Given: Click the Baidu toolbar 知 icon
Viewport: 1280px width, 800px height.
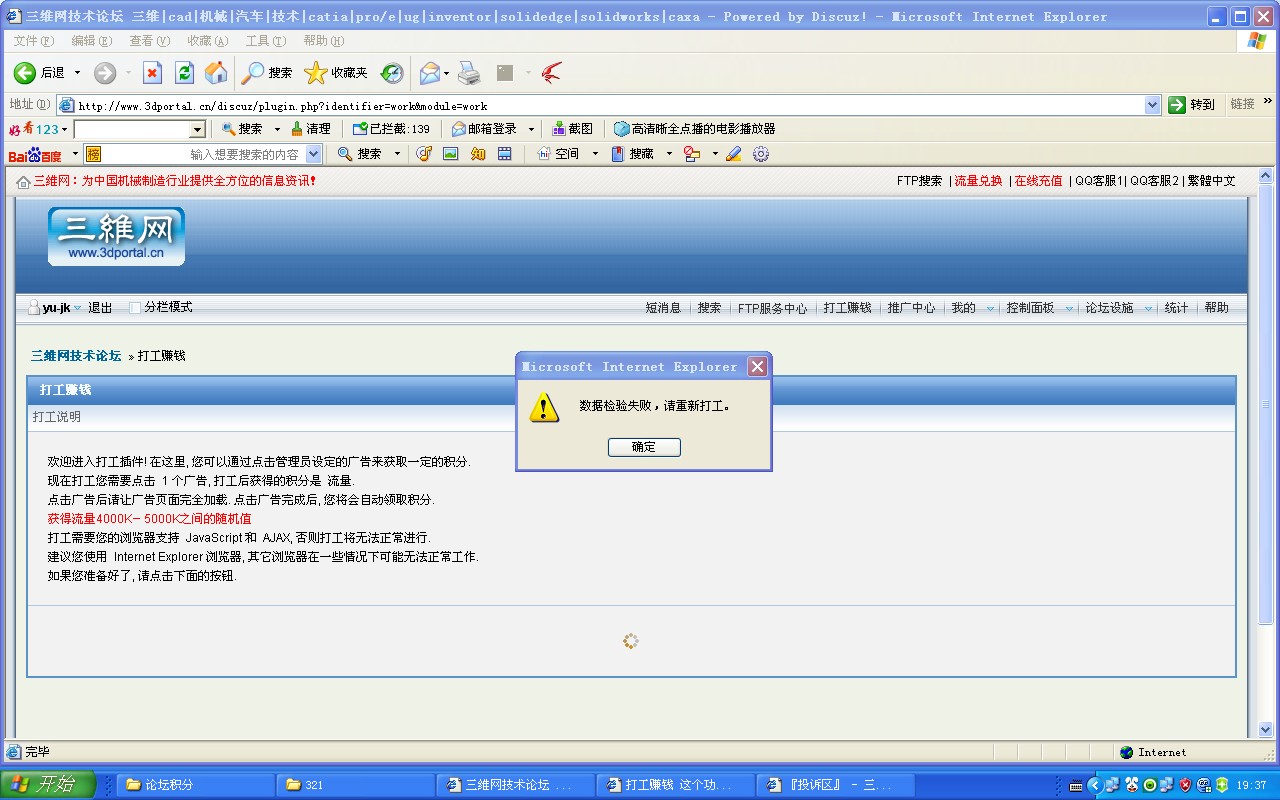Looking at the screenshot, I should tap(478, 154).
